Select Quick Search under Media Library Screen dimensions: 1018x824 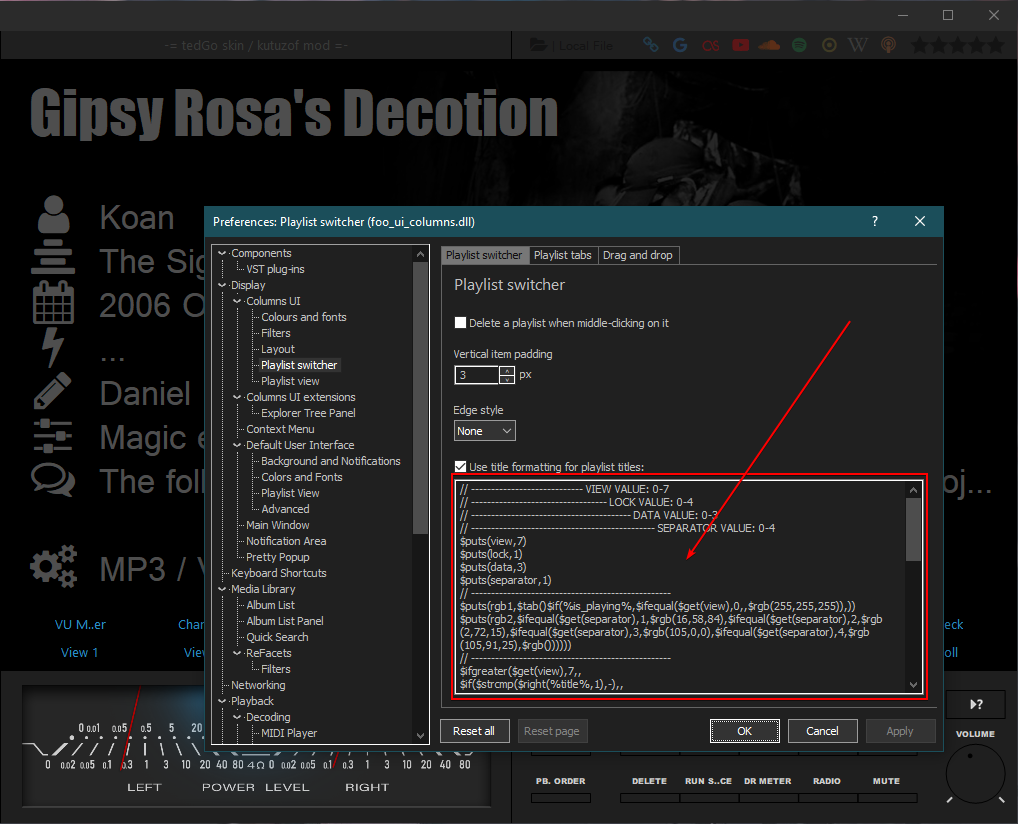(277, 637)
